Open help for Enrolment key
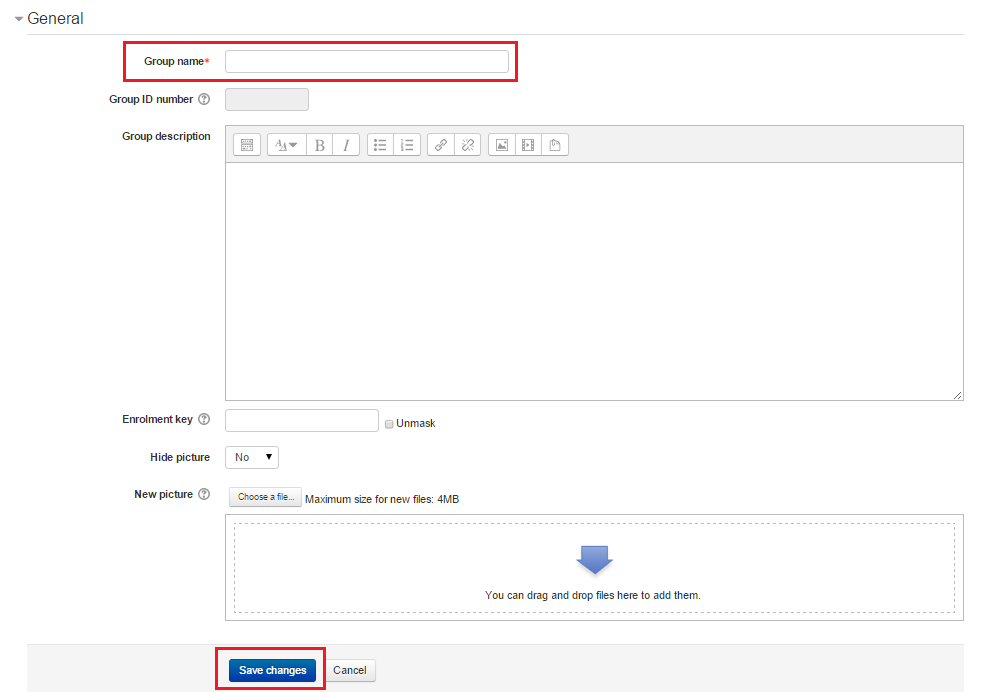The width and height of the screenshot is (985, 692). (x=204, y=420)
